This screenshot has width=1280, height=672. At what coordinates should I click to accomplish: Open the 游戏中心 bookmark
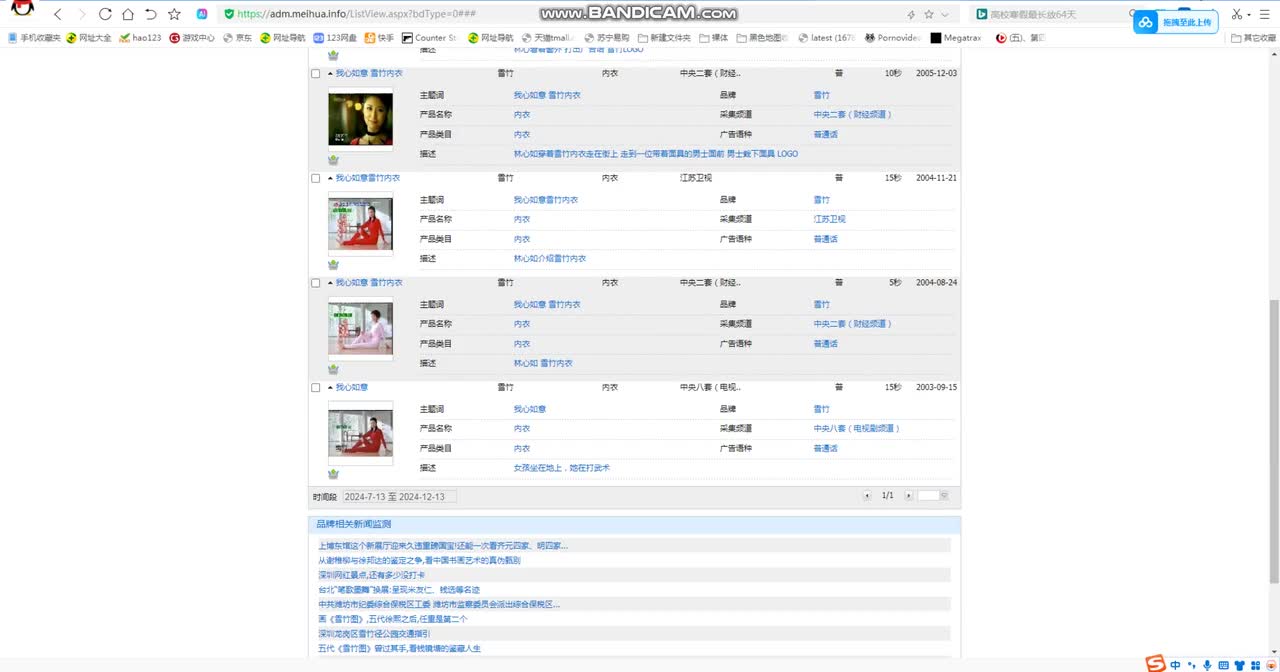[x=192, y=38]
